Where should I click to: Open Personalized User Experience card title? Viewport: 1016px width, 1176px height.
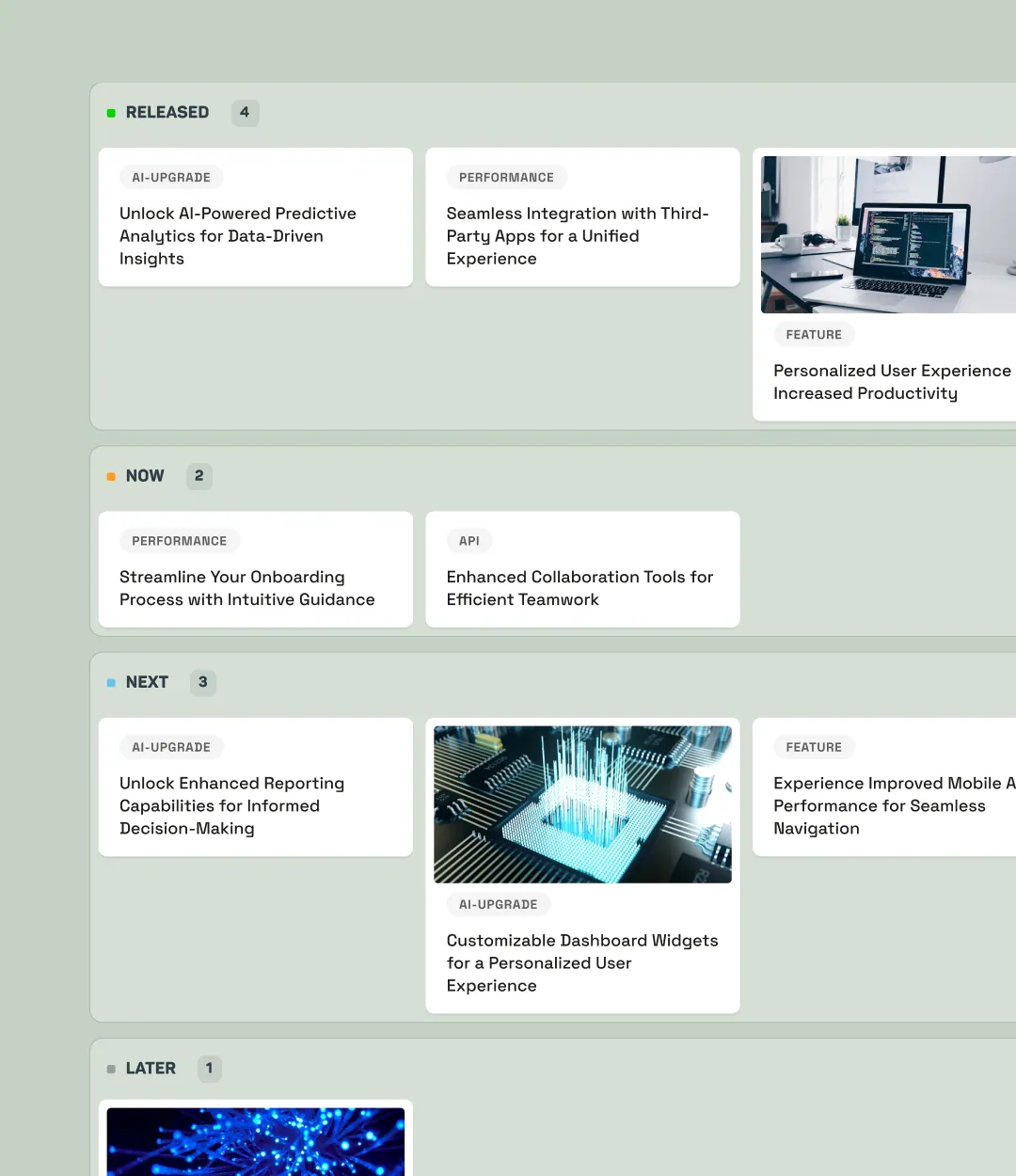[892, 382]
